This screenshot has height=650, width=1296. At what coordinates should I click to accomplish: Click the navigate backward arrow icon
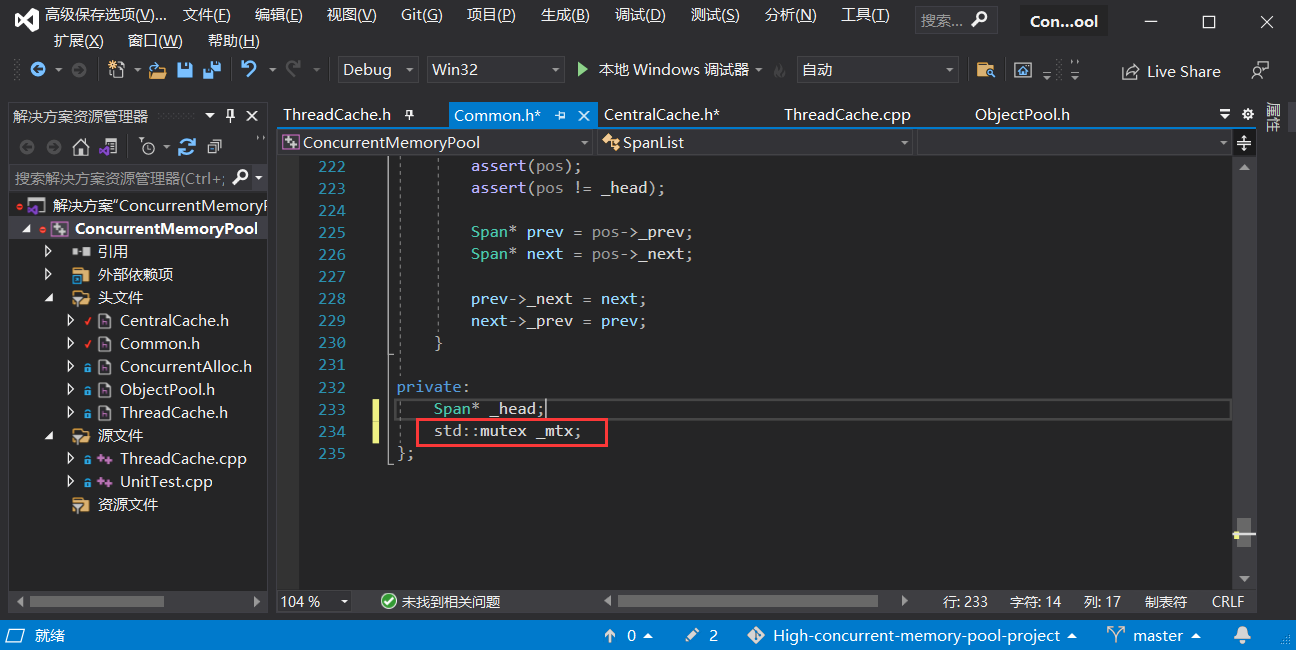point(38,70)
